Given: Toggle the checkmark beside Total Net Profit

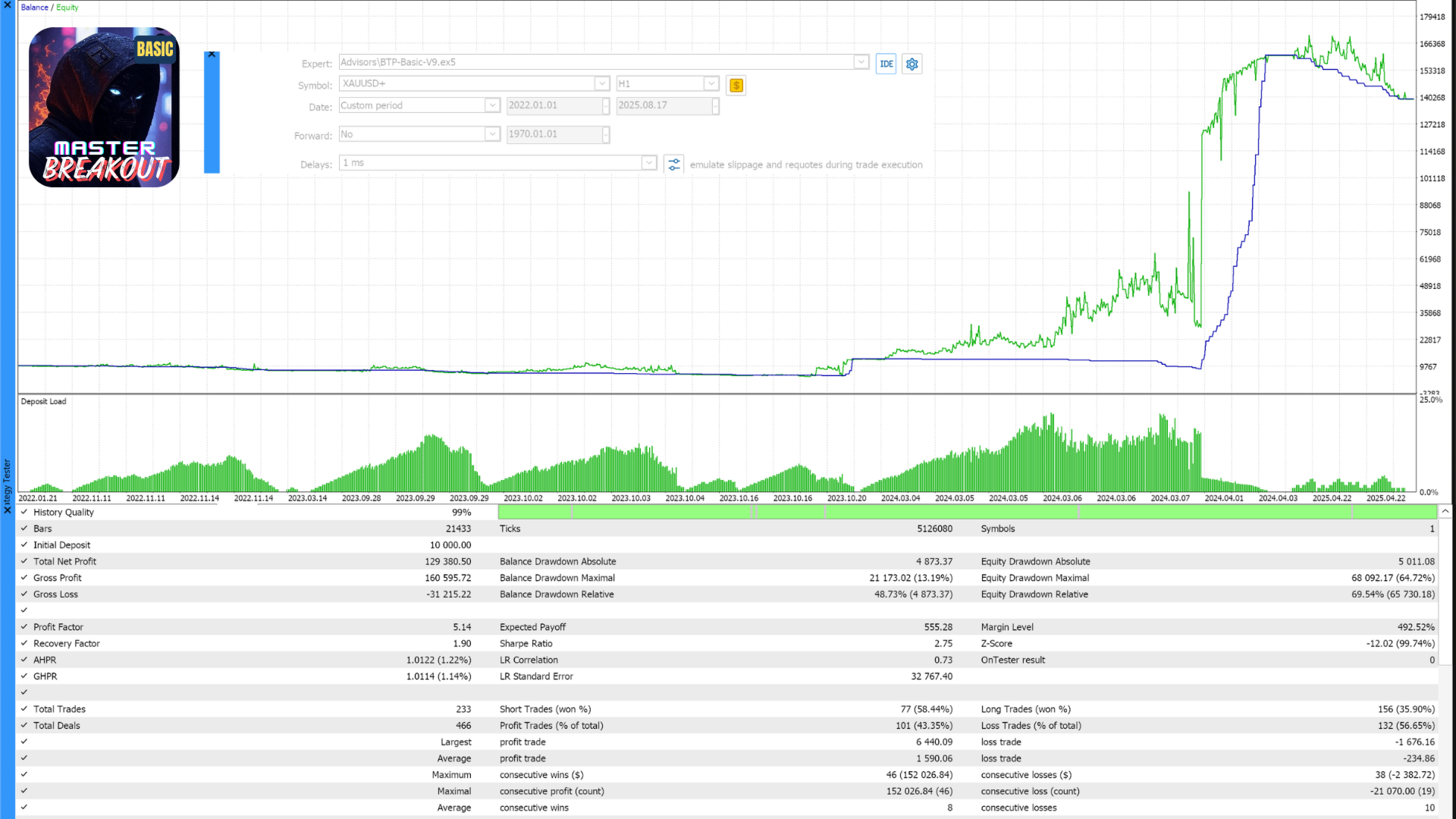Looking at the screenshot, I should (x=24, y=561).
